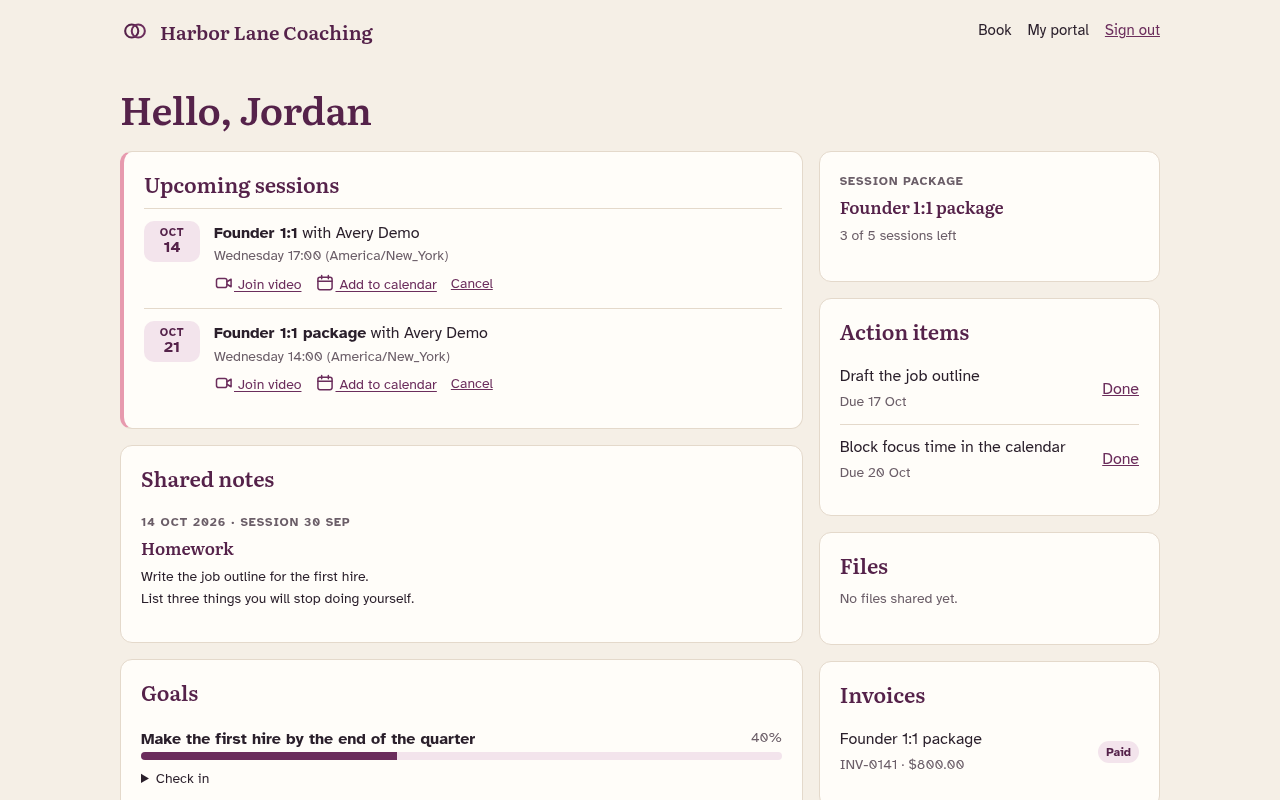
Task: Select the 'Founder 1:1 package' heading in Session package
Action: tap(921, 208)
